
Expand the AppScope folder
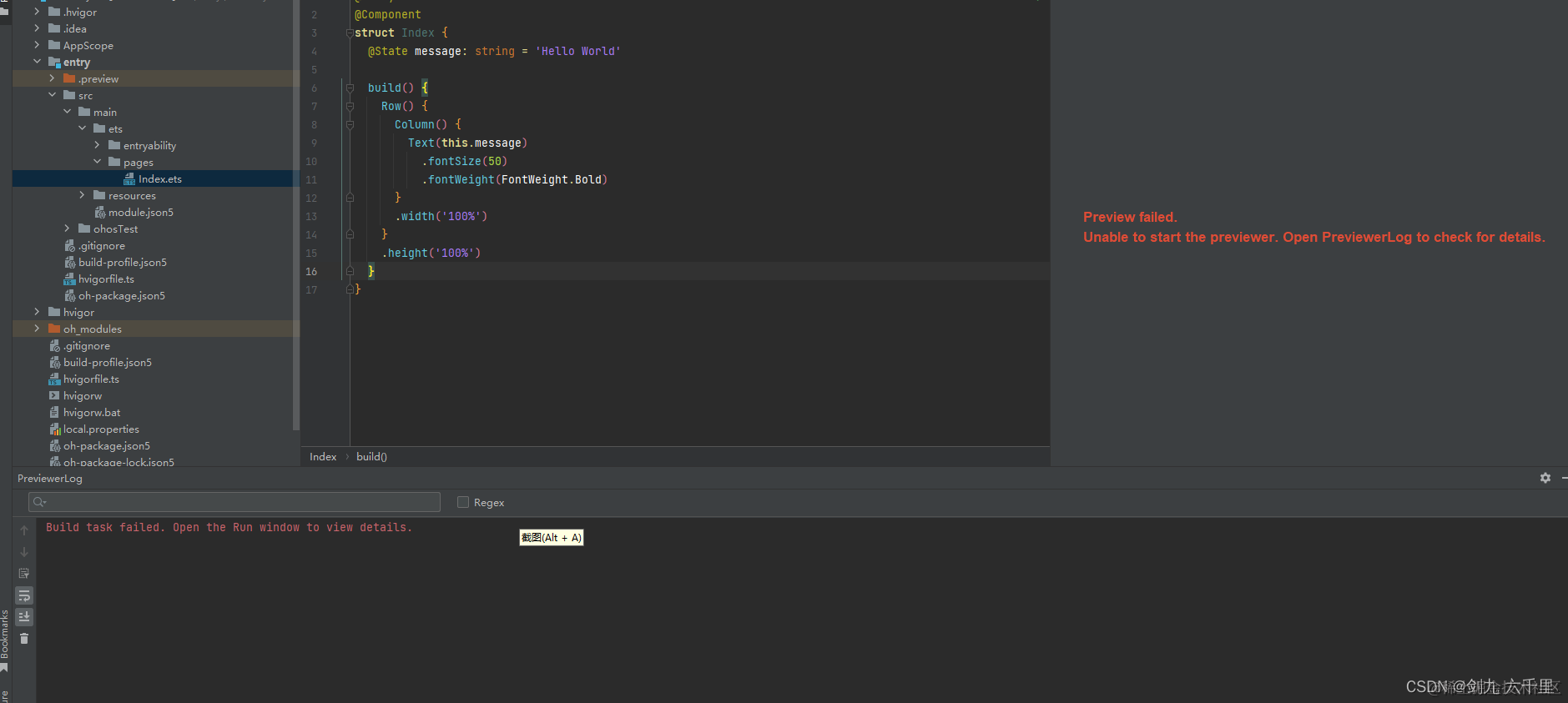37,45
